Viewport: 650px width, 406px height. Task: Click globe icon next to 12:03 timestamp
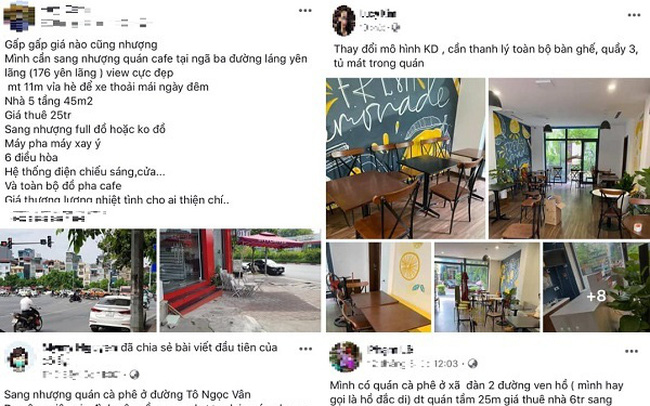(472, 364)
